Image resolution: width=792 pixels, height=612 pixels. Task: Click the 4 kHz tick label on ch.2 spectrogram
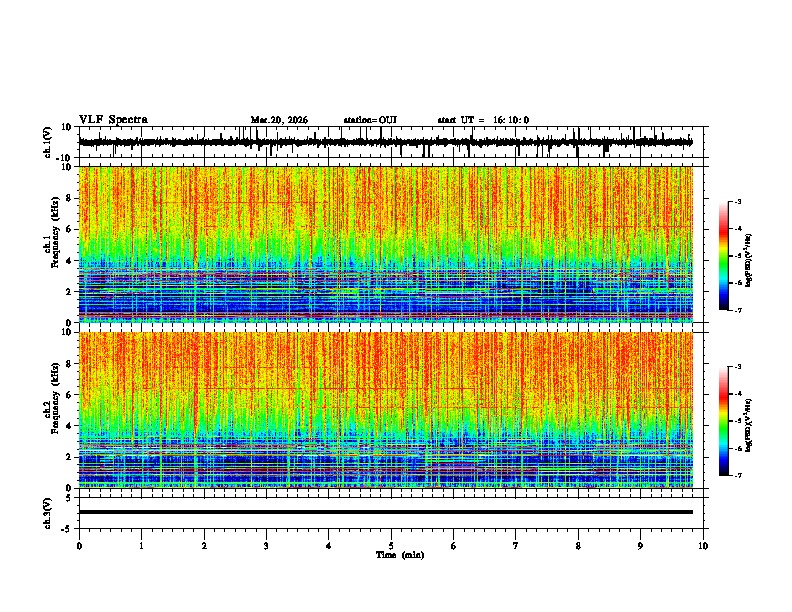pos(69,426)
